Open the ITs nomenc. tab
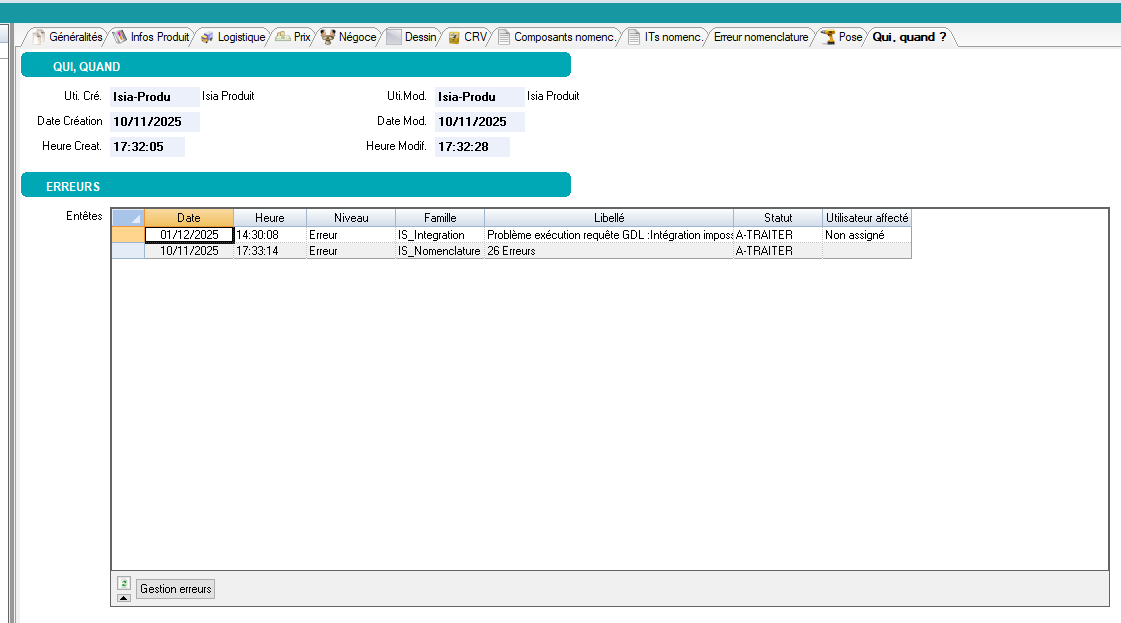Image resolution: width=1121 pixels, height=623 pixels. 673,37
